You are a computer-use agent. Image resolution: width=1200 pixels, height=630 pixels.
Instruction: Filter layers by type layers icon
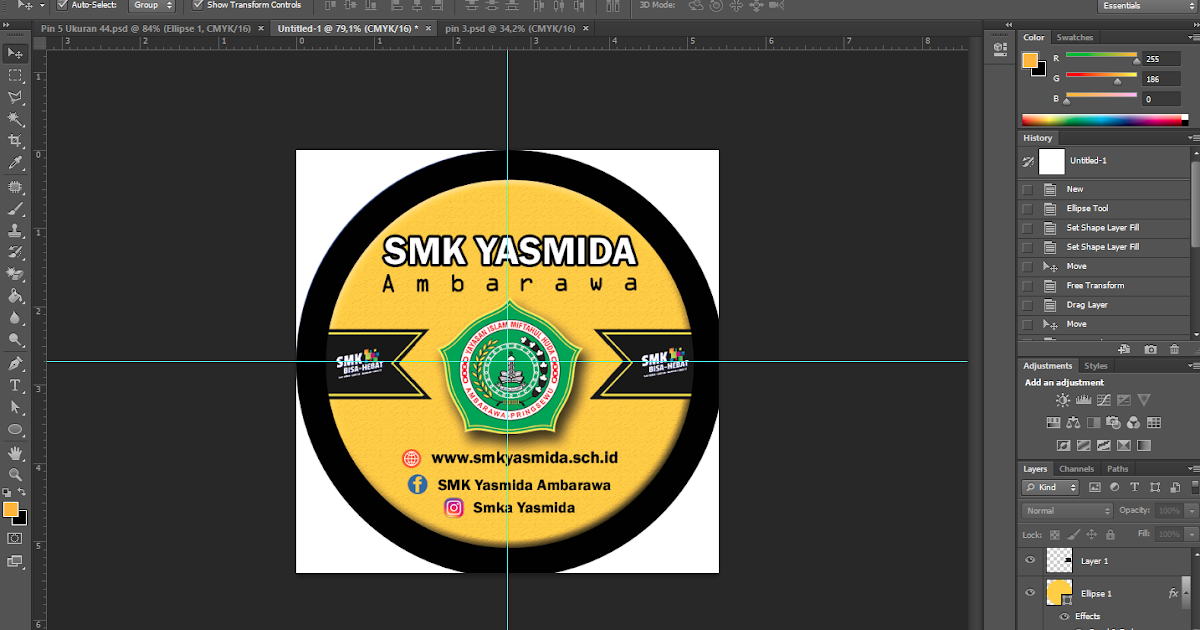[1134, 487]
